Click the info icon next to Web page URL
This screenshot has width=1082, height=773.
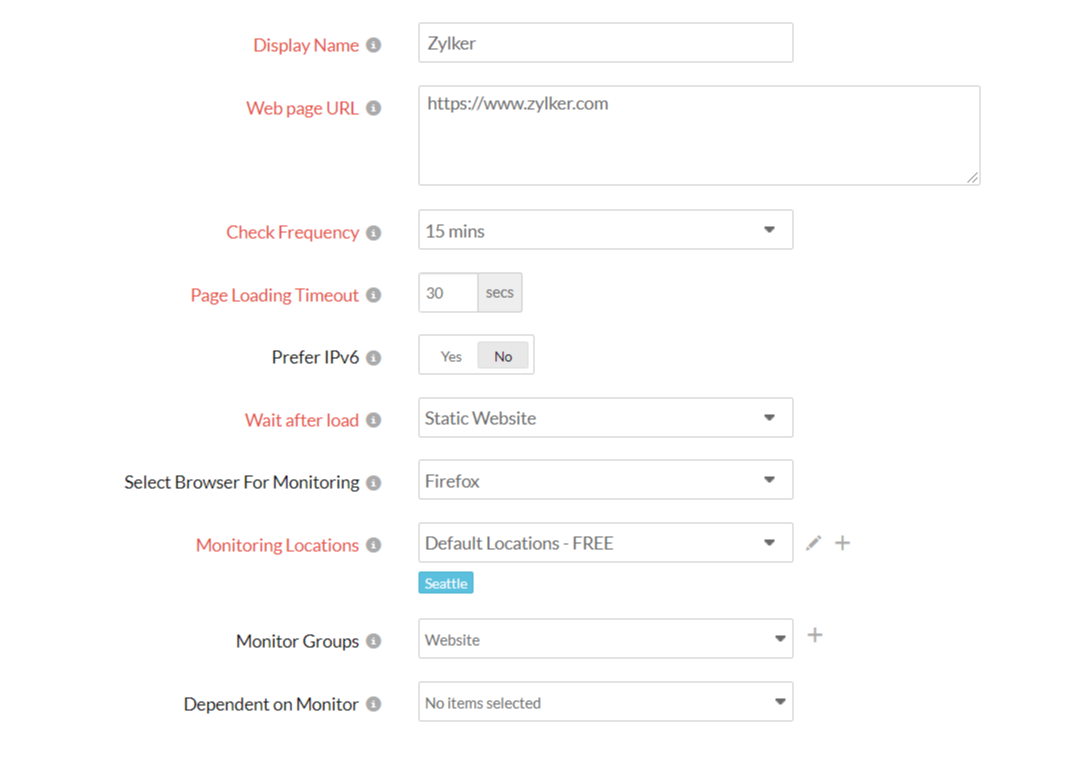click(x=373, y=108)
